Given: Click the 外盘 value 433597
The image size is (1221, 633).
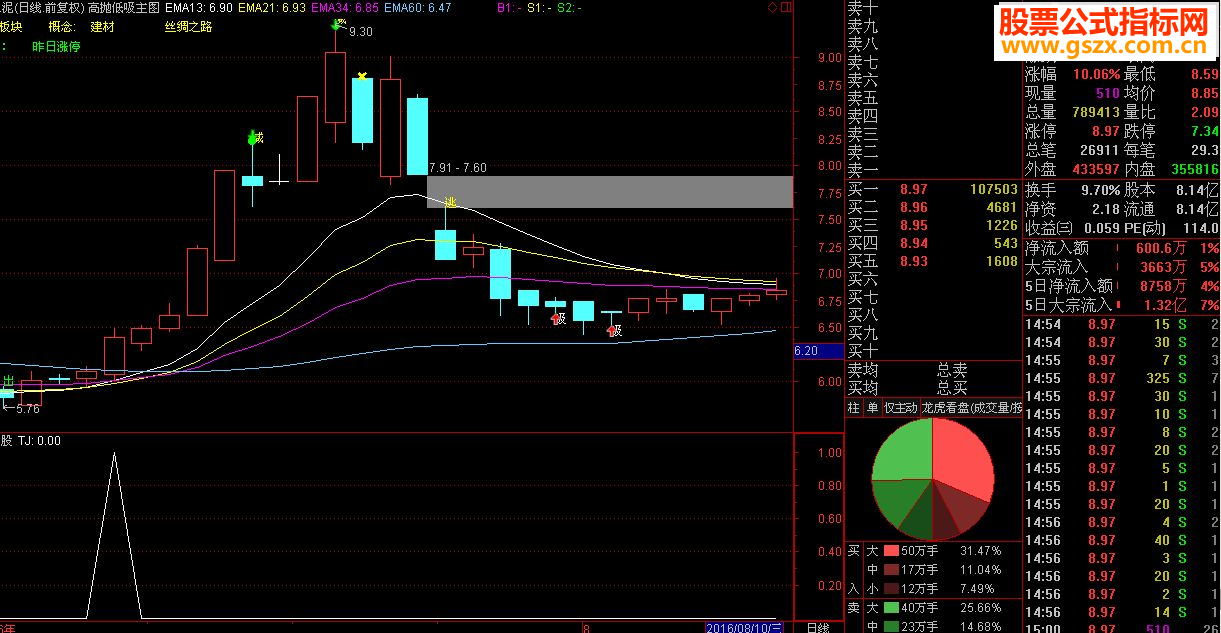Looking at the screenshot, I should (x=1095, y=169).
